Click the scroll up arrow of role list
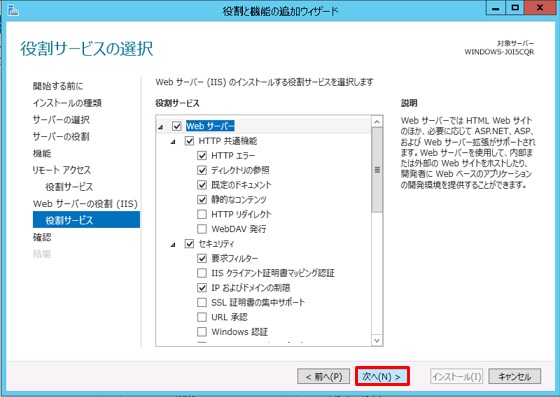Screen dimensions: 560x397 [x=377, y=122]
